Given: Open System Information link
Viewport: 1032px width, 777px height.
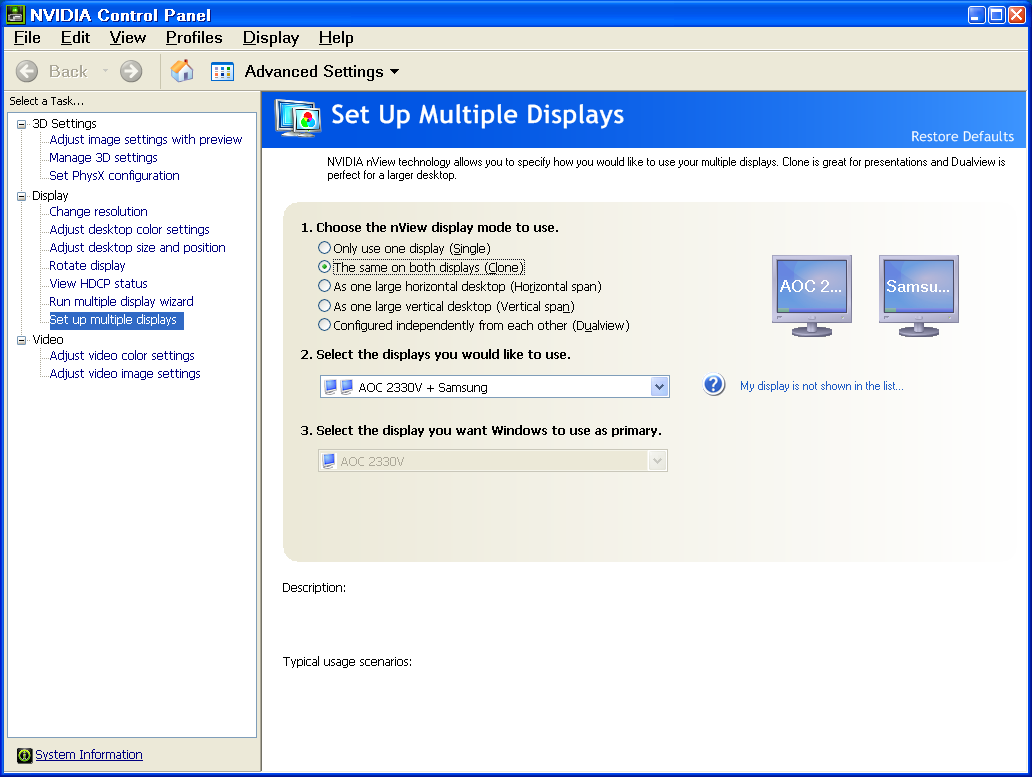Looking at the screenshot, I should pos(89,755).
